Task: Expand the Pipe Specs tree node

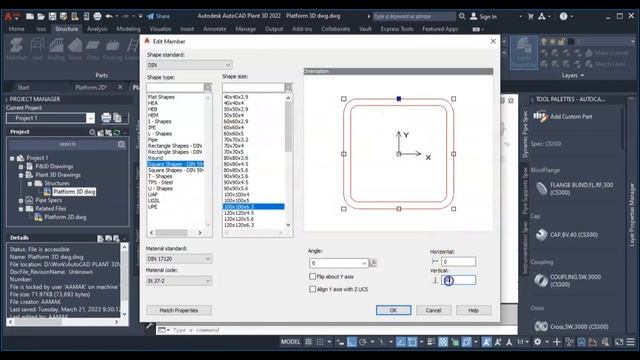Action: point(21,200)
